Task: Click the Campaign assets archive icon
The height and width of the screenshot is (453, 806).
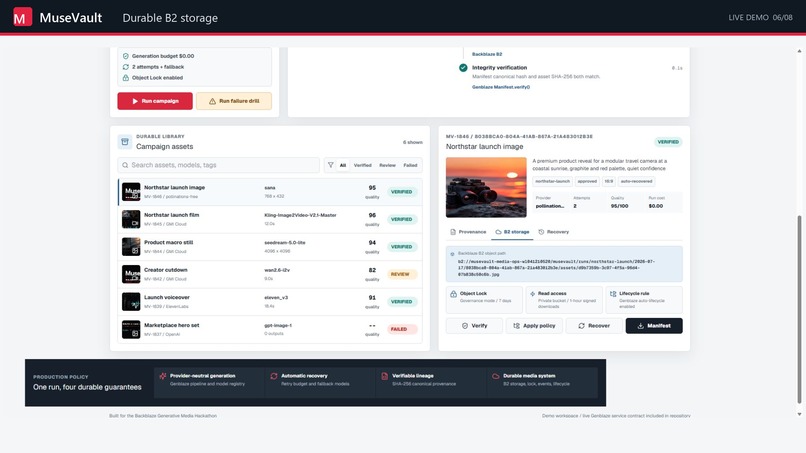Action: (124, 141)
